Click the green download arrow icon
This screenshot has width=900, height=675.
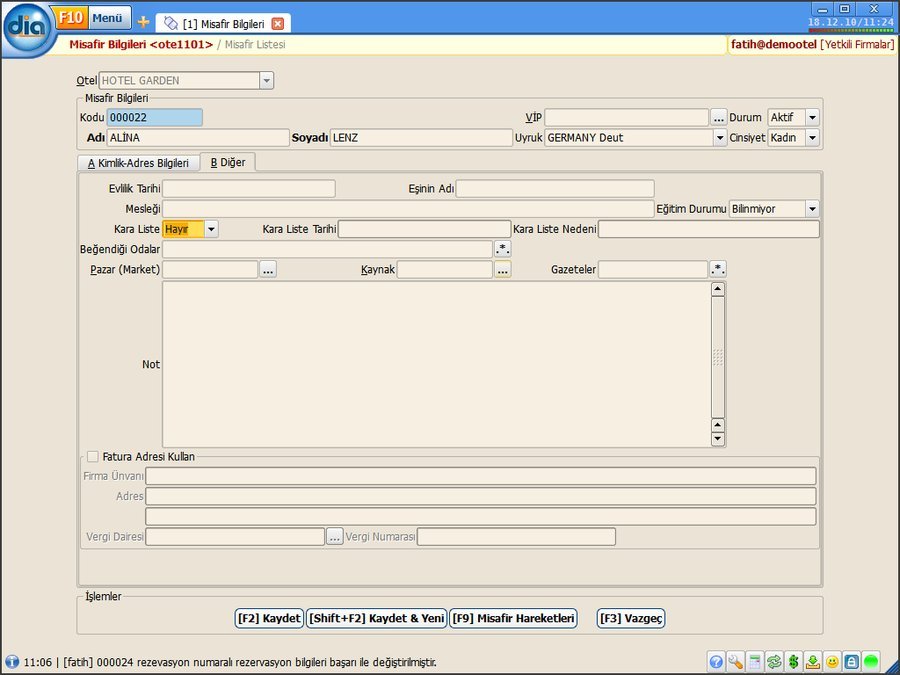813,662
